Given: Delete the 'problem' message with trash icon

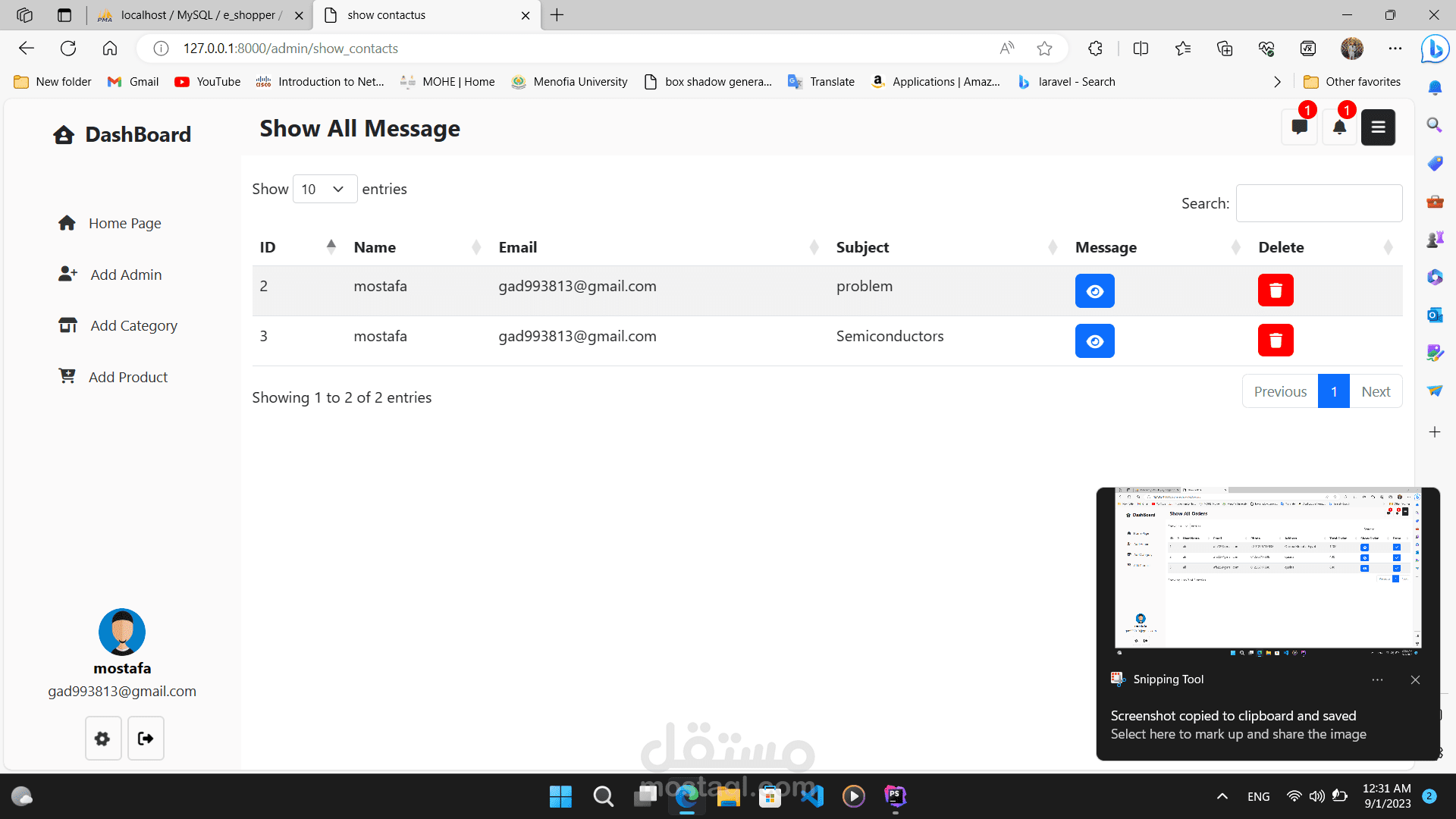Looking at the screenshot, I should 1276,290.
